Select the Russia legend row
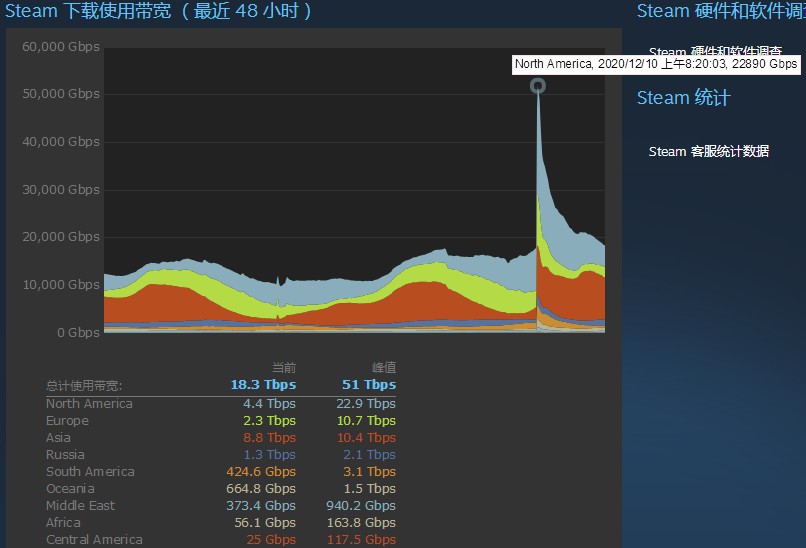This screenshot has height=548, width=806. point(221,454)
